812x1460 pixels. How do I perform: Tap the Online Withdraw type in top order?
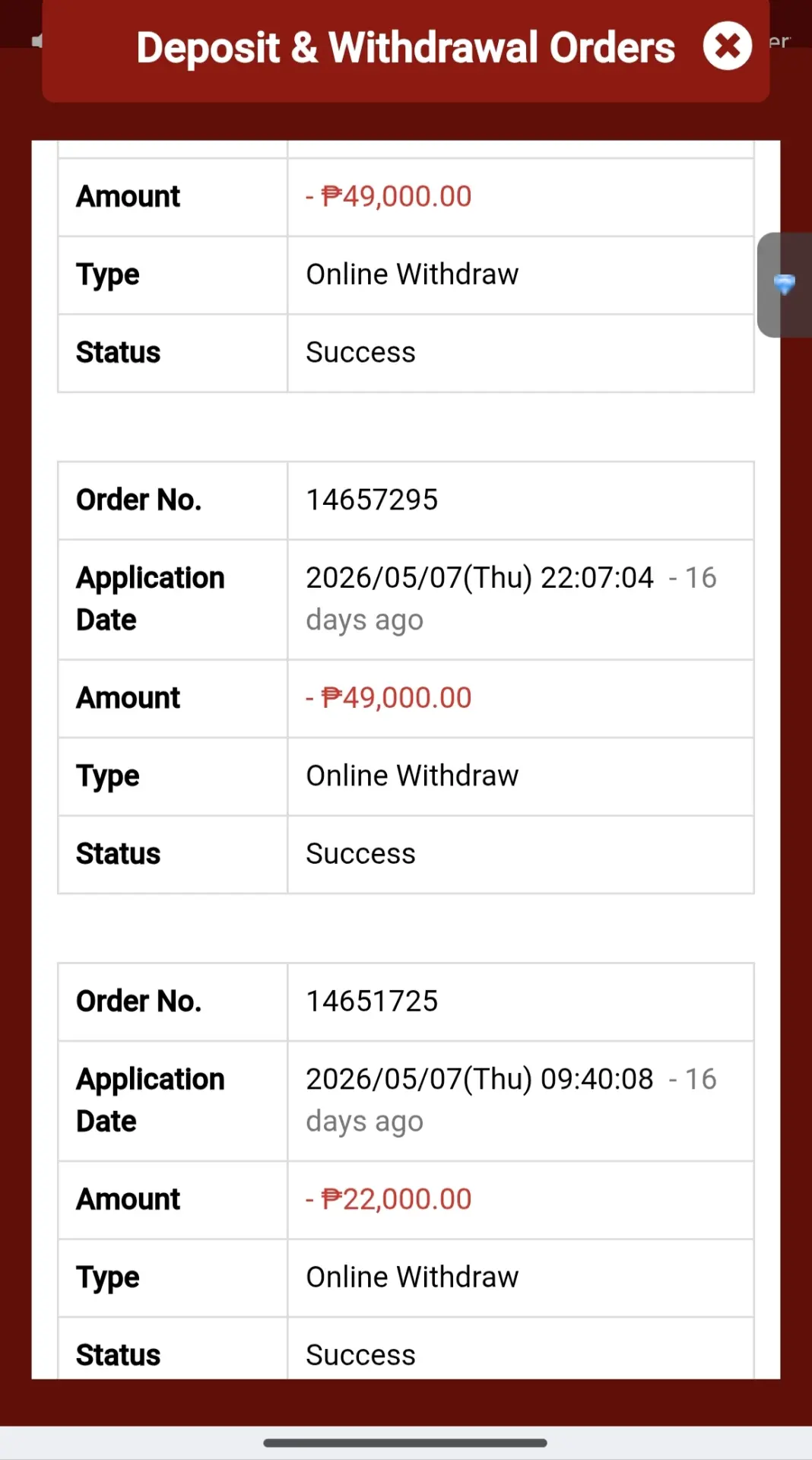click(x=412, y=274)
